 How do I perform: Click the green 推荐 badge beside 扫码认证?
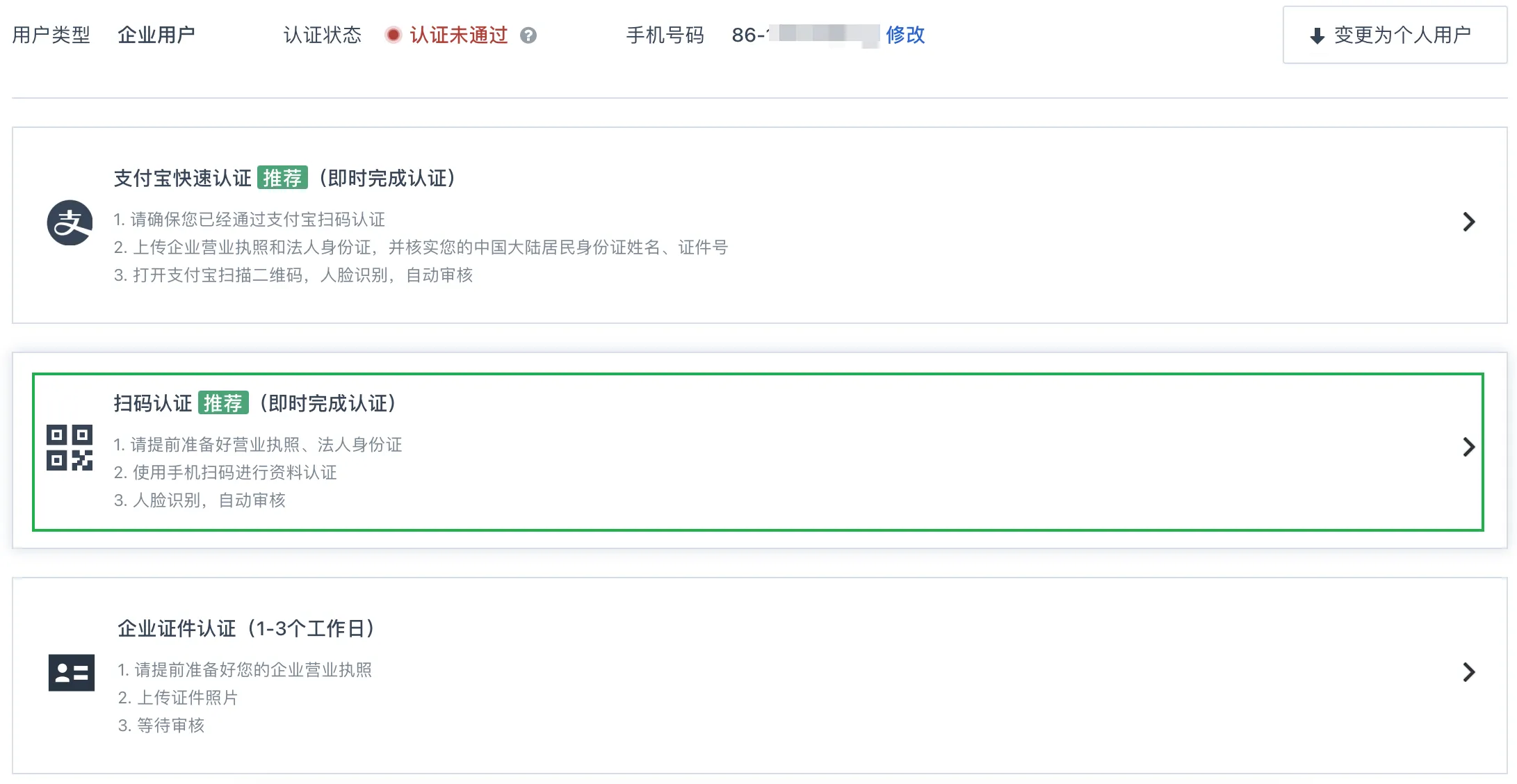point(223,403)
